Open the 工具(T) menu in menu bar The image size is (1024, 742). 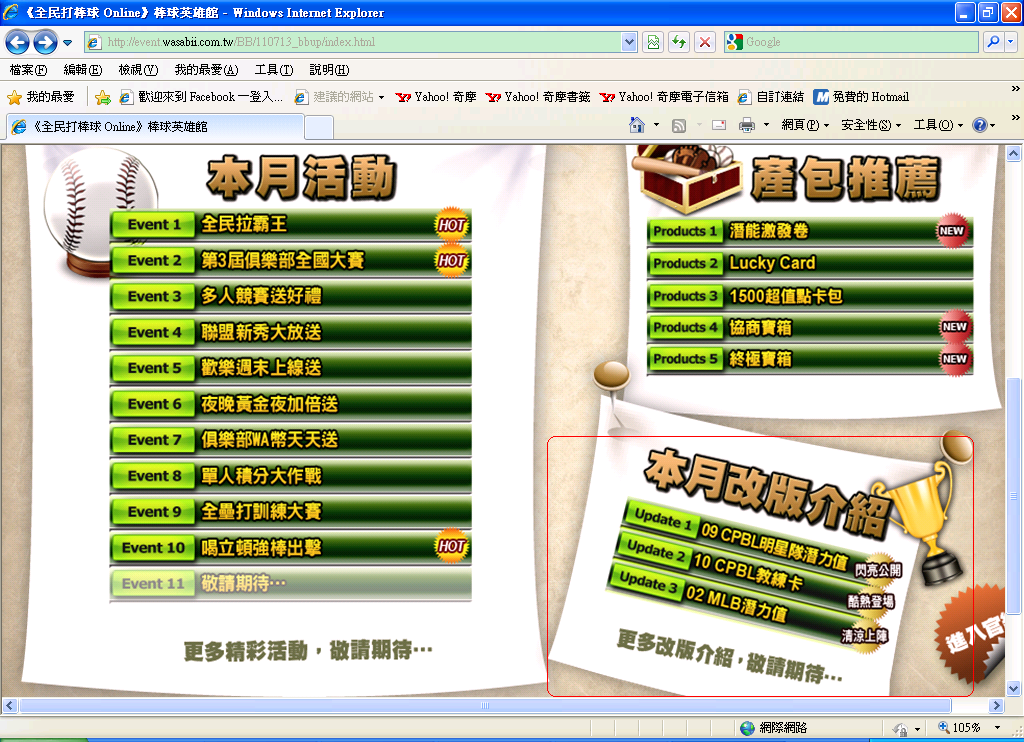click(274, 70)
